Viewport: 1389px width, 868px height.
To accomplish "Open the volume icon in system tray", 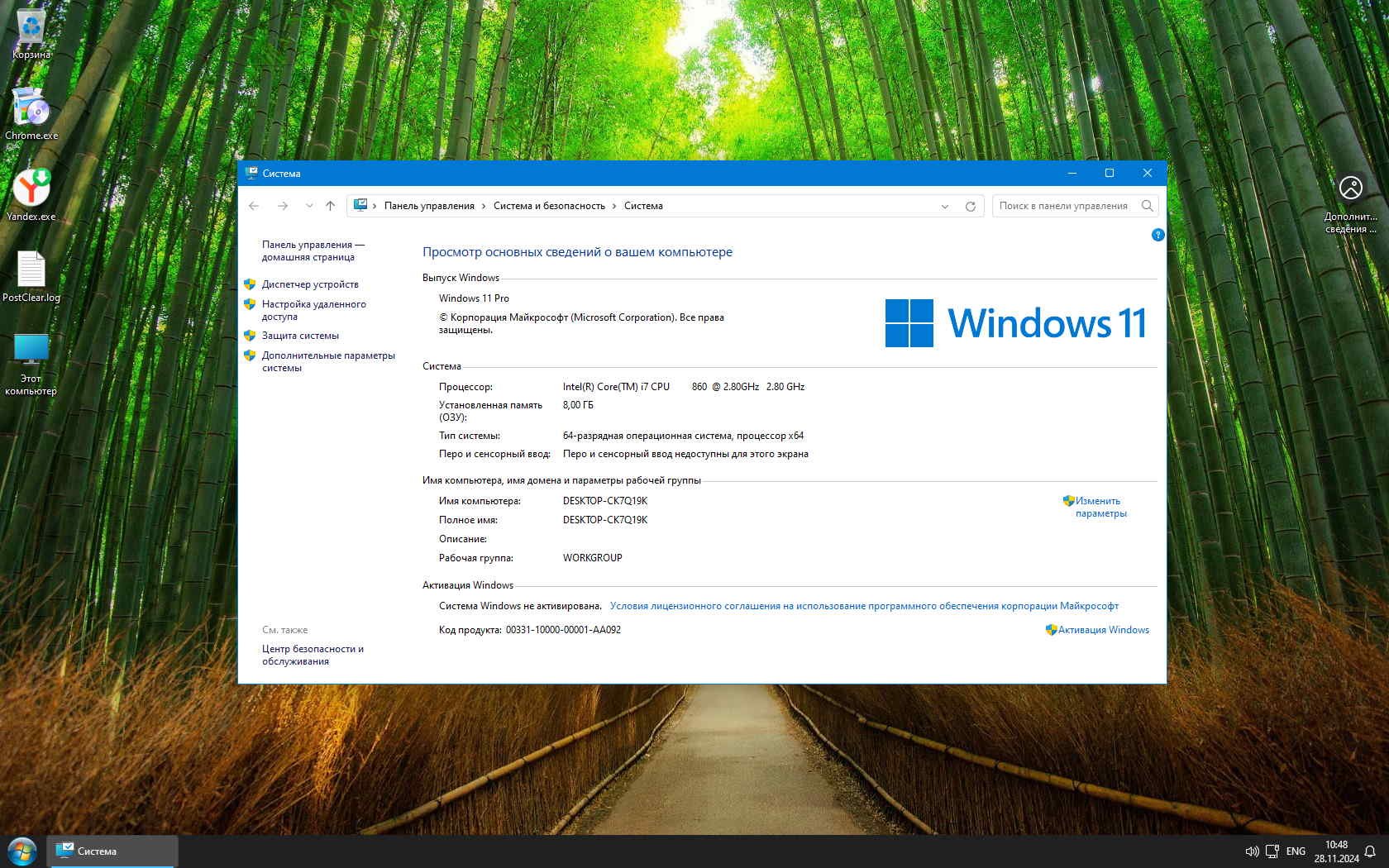I will point(1252,851).
